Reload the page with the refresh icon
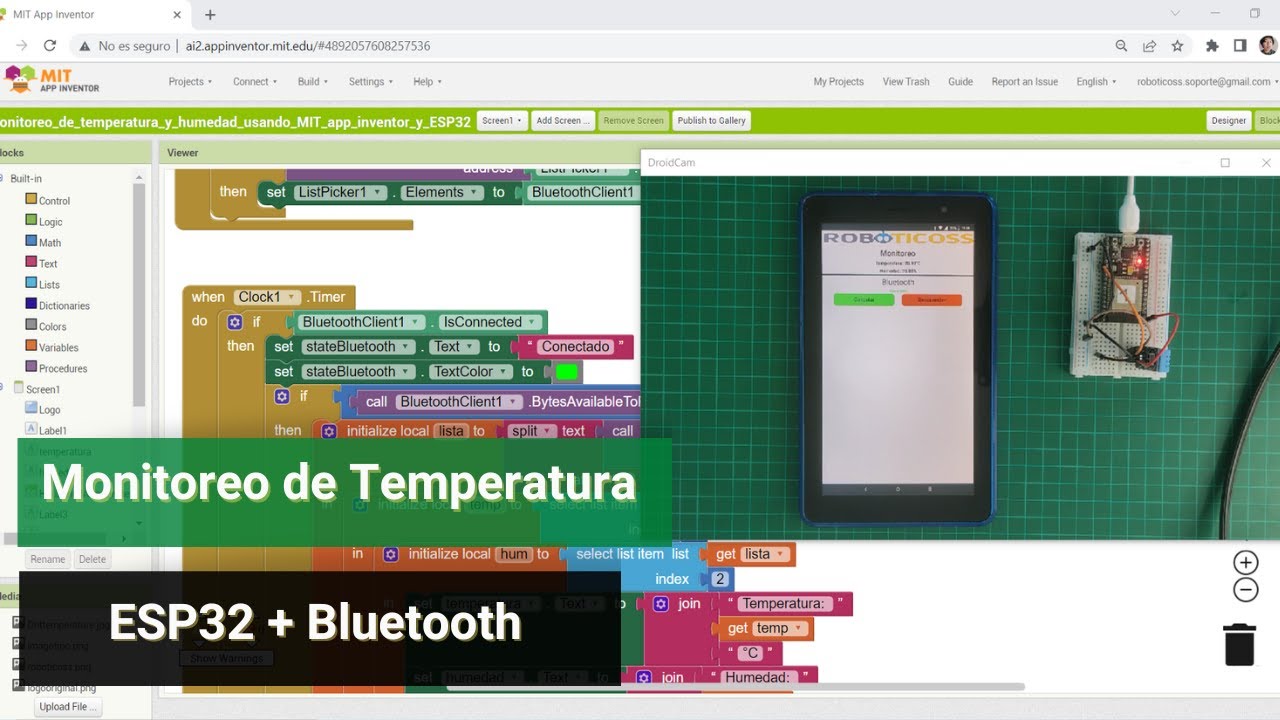The width and height of the screenshot is (1280, 720). point(50,45)
